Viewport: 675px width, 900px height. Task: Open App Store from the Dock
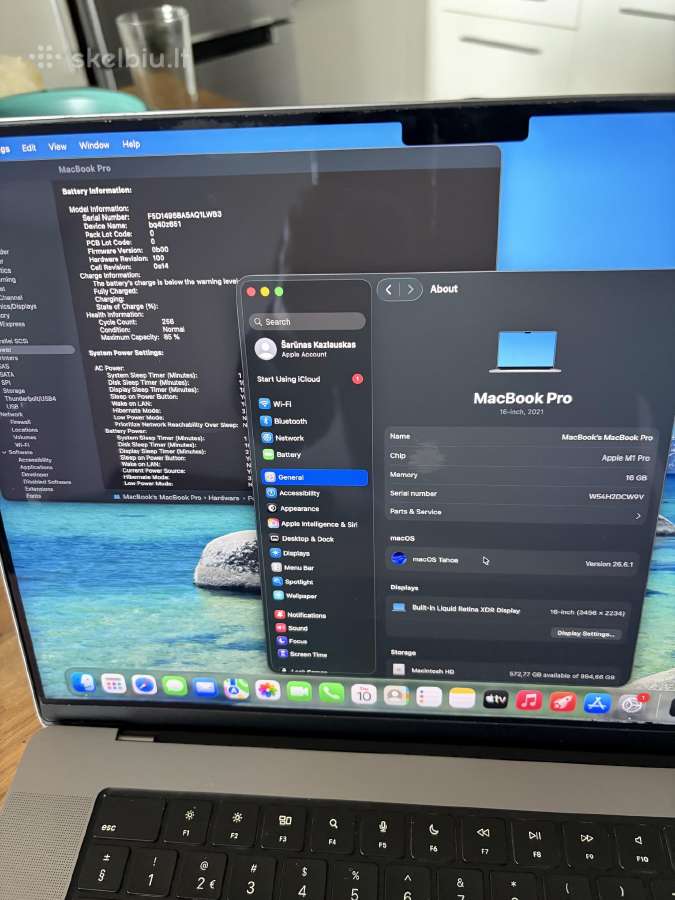tap(597, 703)
